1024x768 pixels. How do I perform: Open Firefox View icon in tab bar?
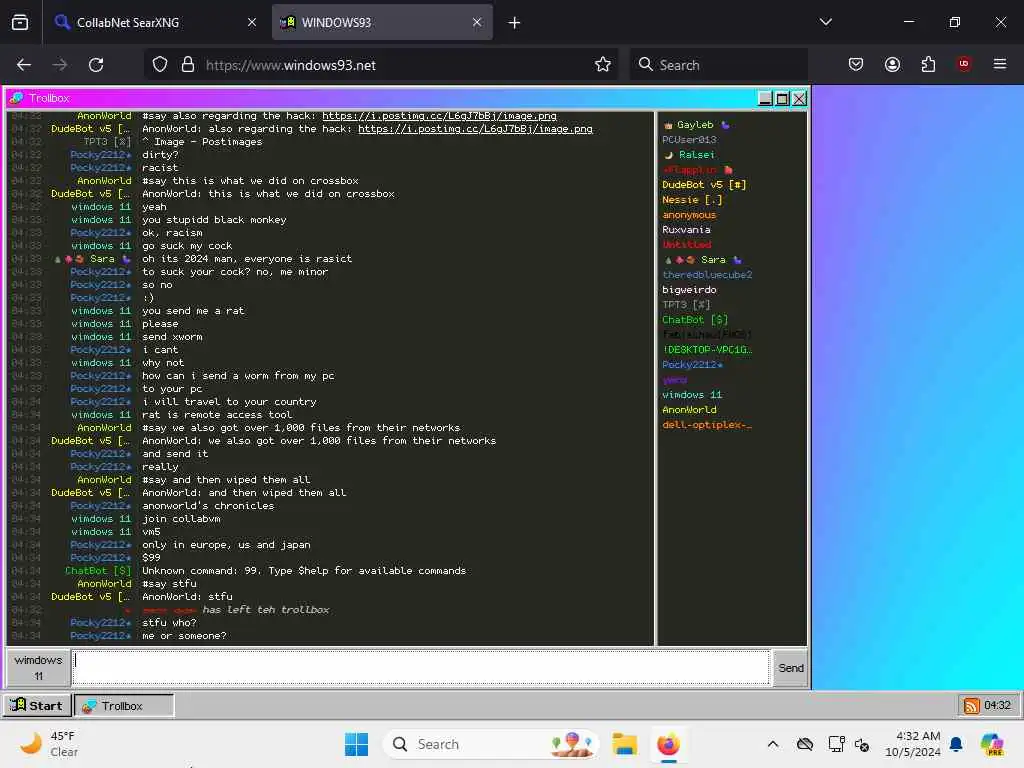pos(20,22)
